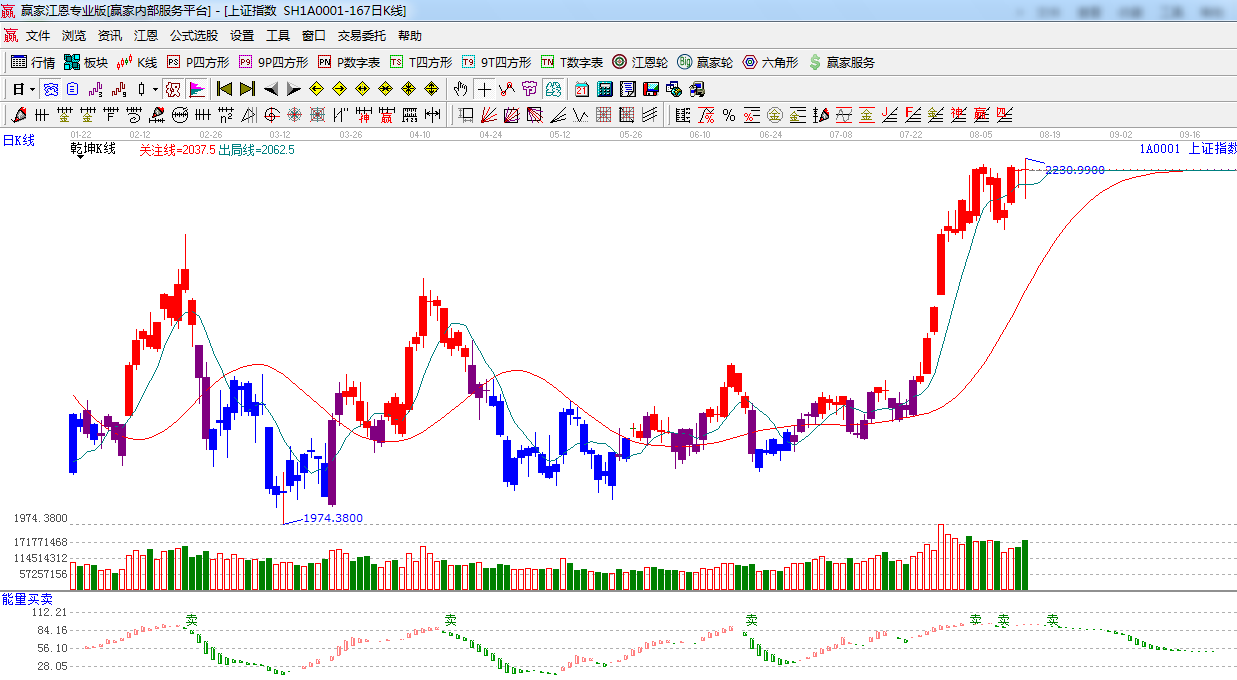Open the 交易委托 menu
Viewport: 1237px width, 680px height.
pos(361,35)
